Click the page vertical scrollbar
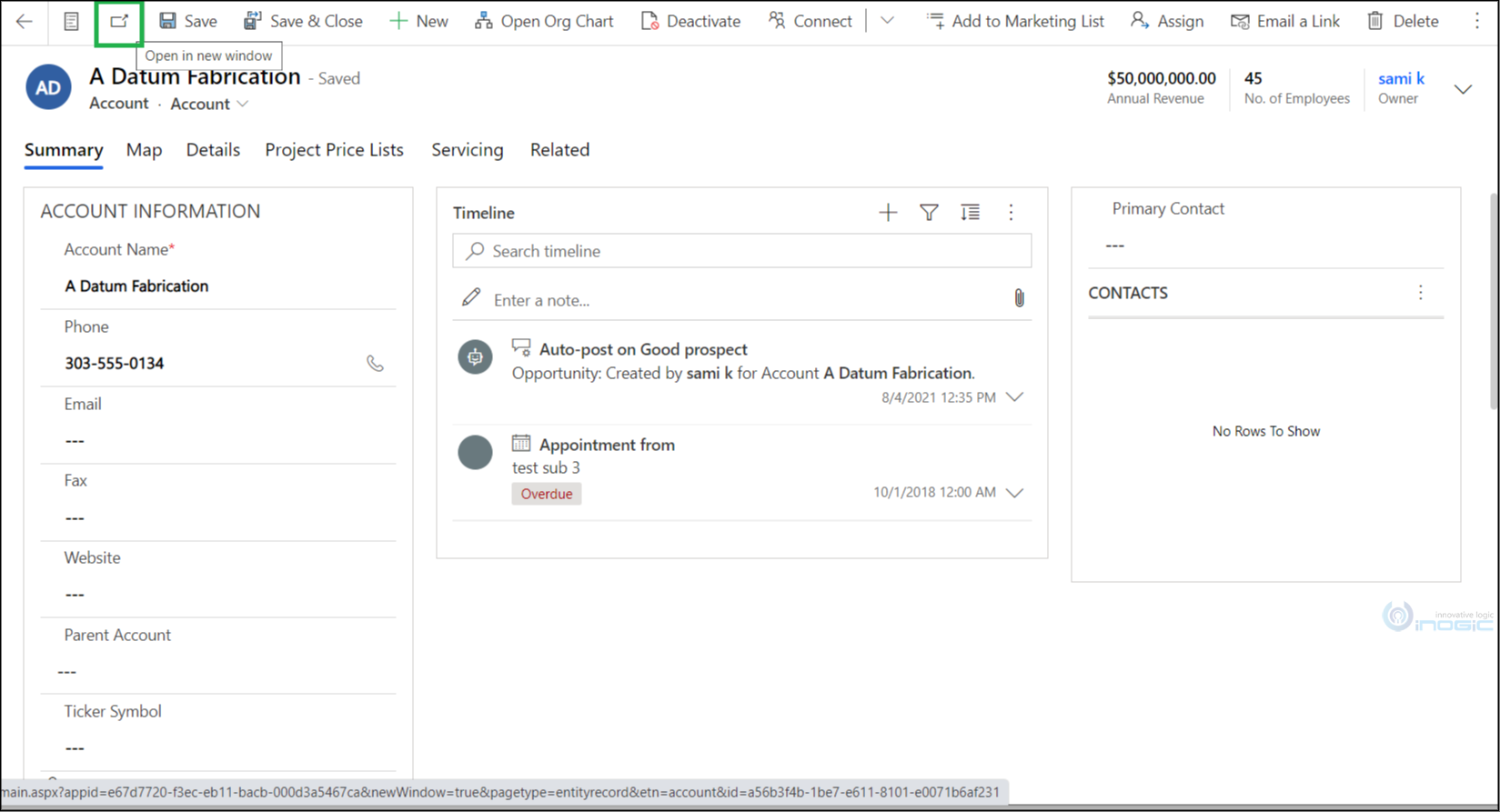Image resolution: width=1500 pixels, height=812 pixels. click(1494, 300)
